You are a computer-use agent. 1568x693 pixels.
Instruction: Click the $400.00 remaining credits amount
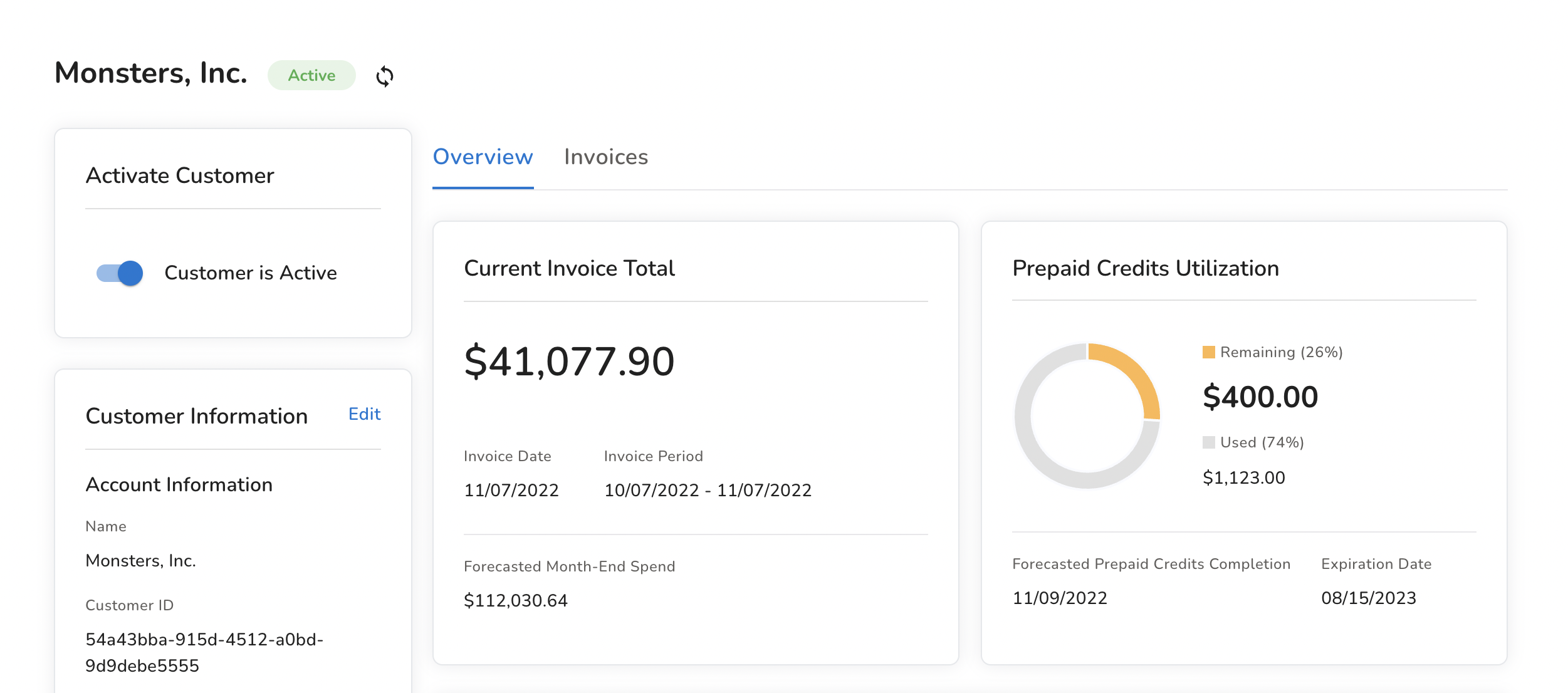1260,397
